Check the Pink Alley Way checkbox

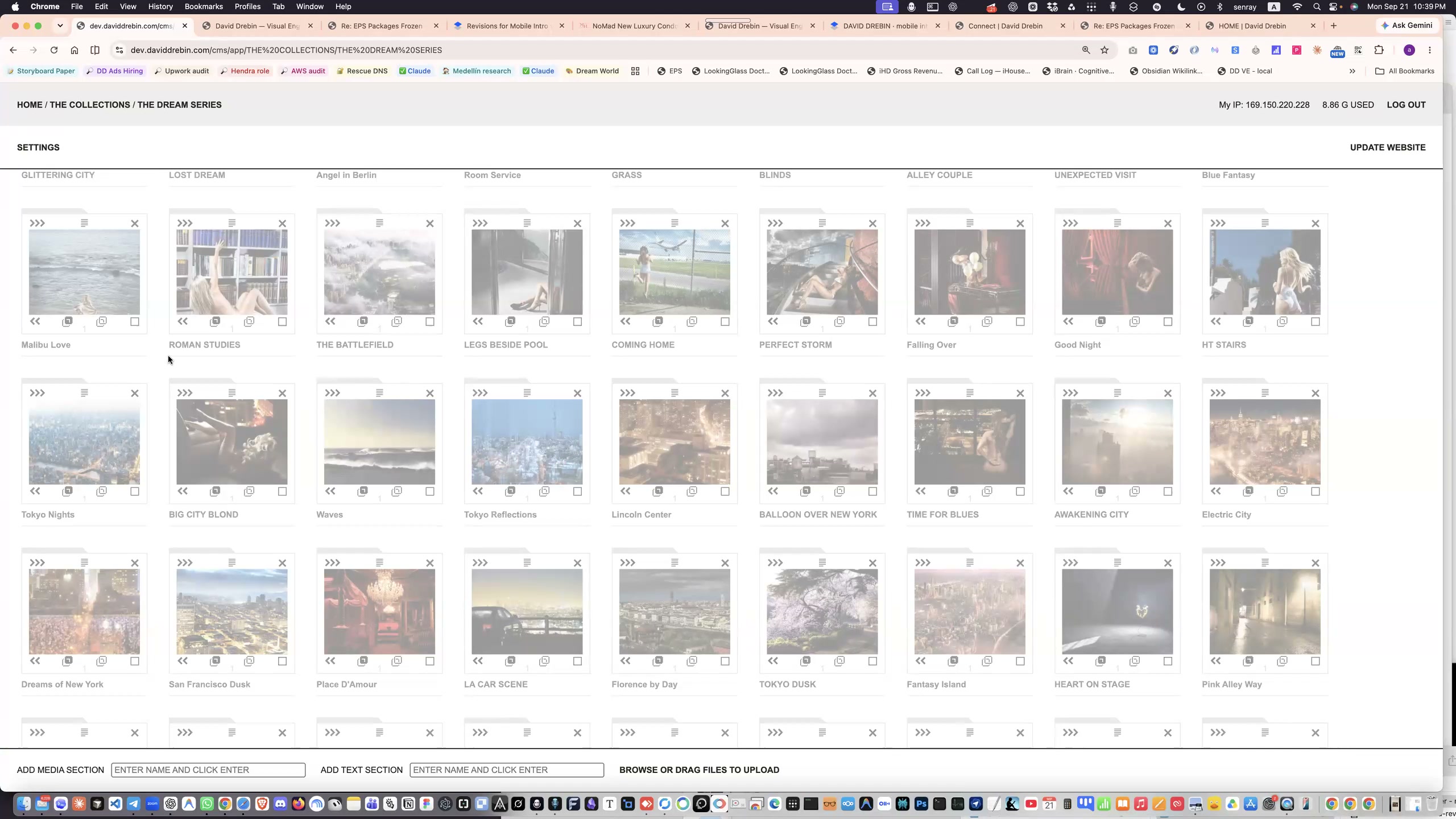point(1316,661)
